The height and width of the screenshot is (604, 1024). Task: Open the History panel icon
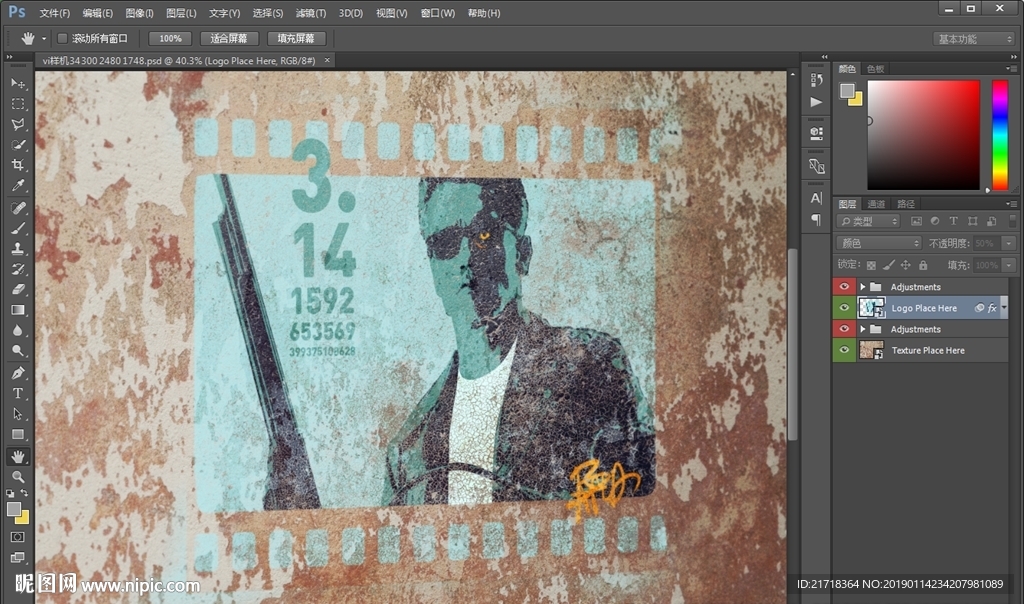point(816,80)
